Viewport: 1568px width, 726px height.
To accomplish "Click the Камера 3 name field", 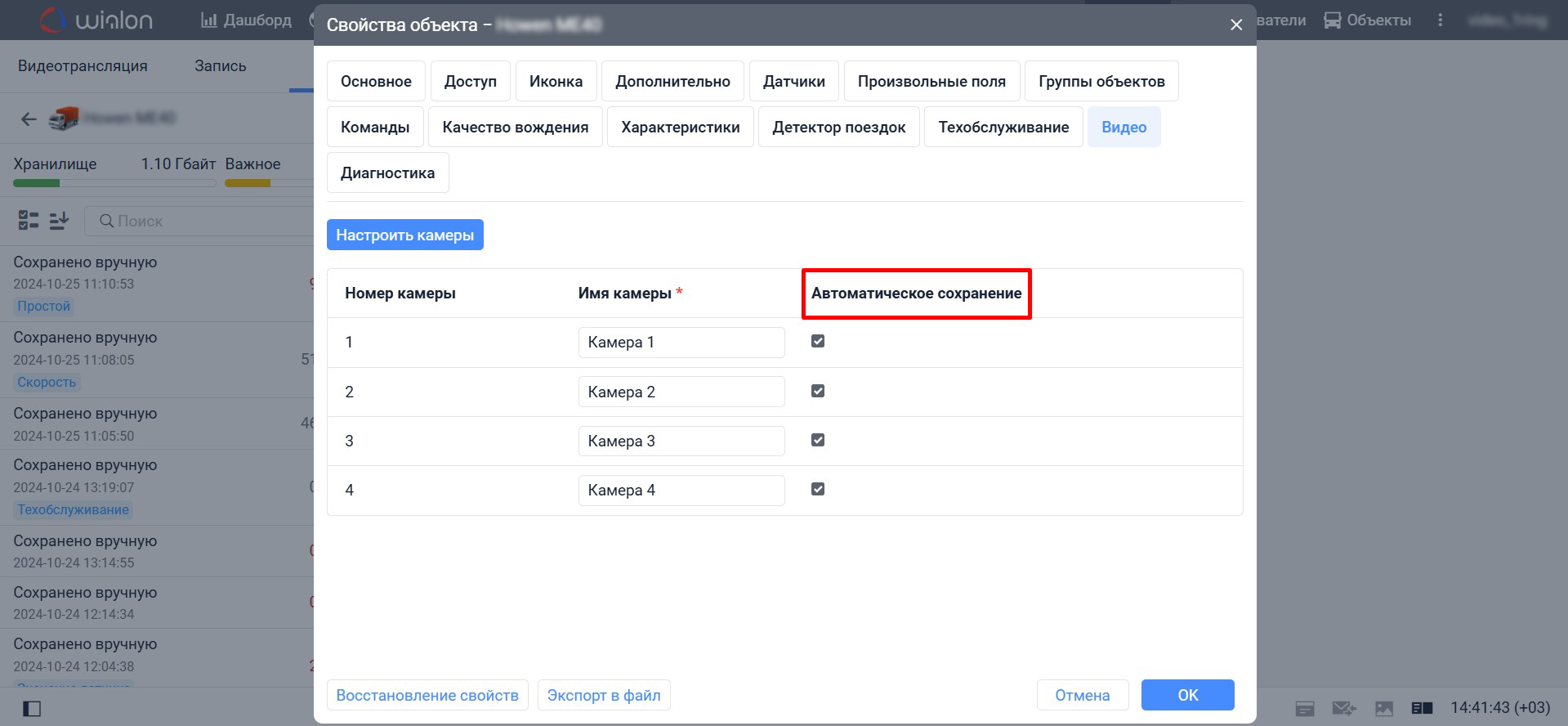I will (681, 441).
